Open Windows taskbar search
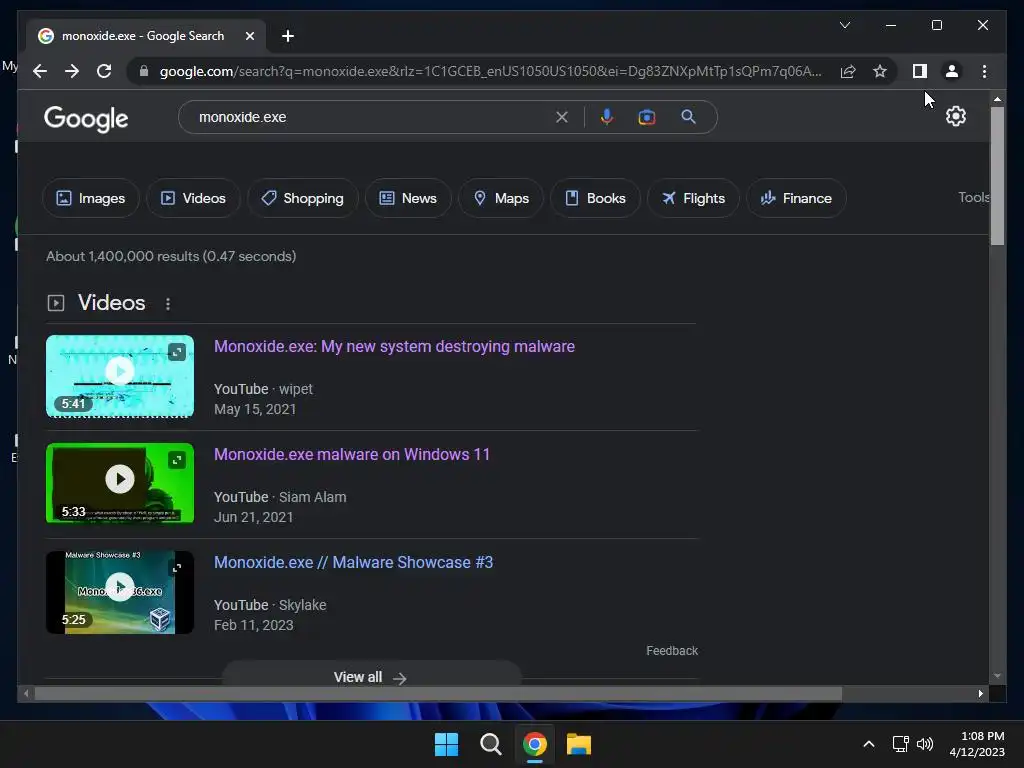 (490, 744)
